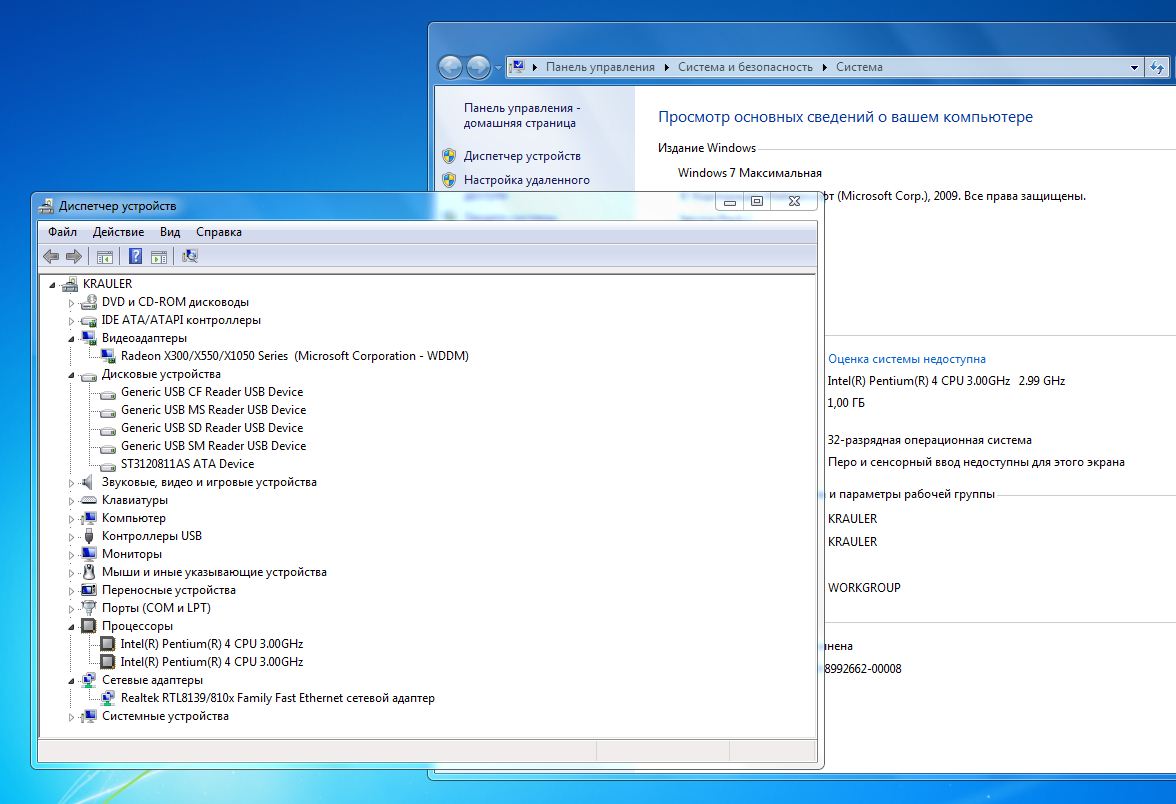Image resolution: width=1176 pixels, height=804 pixels.
Task: Click the Realtek RTL8139 adapter icon
Action: pos(107,698)
